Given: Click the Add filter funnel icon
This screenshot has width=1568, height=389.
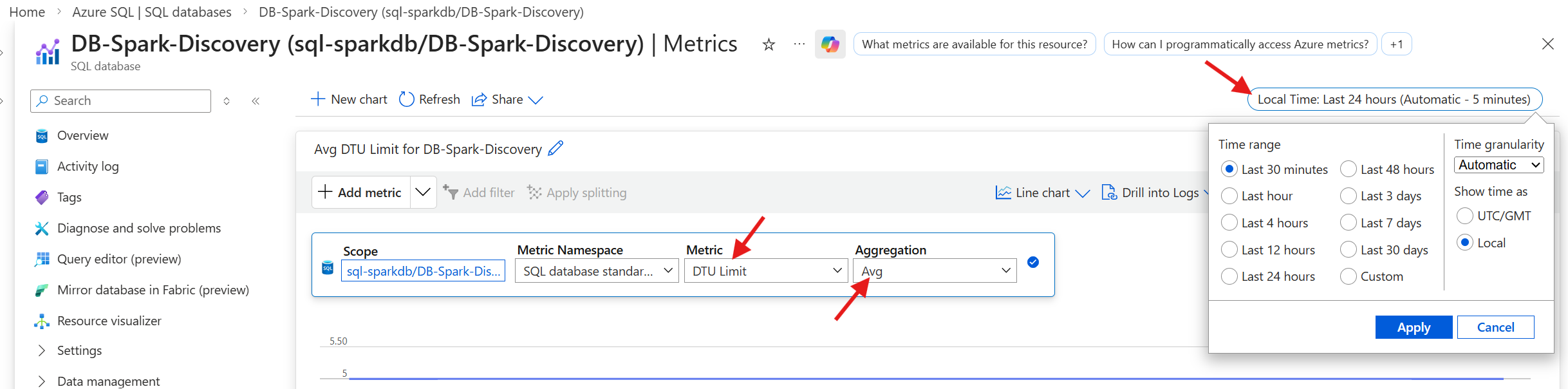Looking at the screenshot, I should tap(451, 192).
